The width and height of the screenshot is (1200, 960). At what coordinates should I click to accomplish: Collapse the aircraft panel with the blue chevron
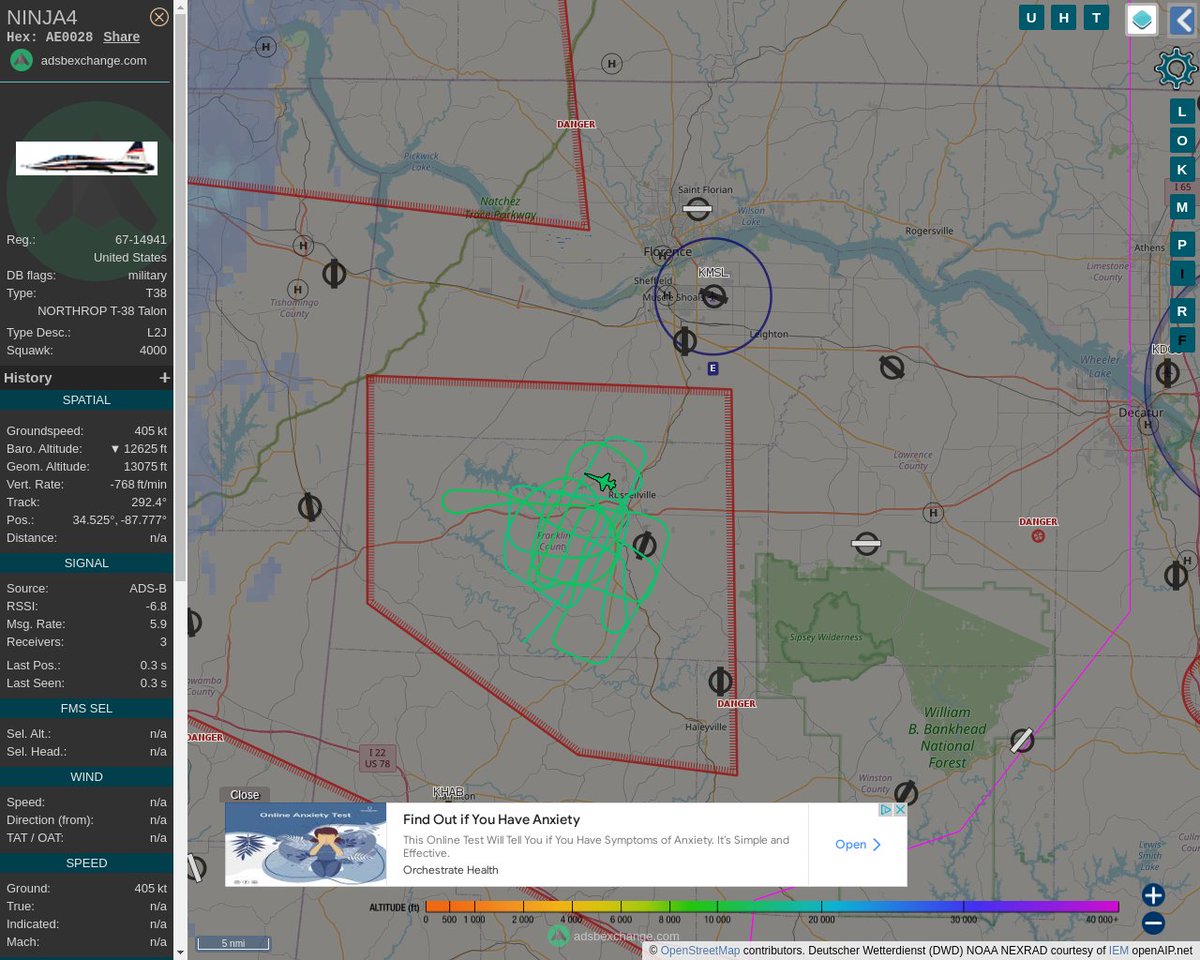click(x=1184, y=17)
